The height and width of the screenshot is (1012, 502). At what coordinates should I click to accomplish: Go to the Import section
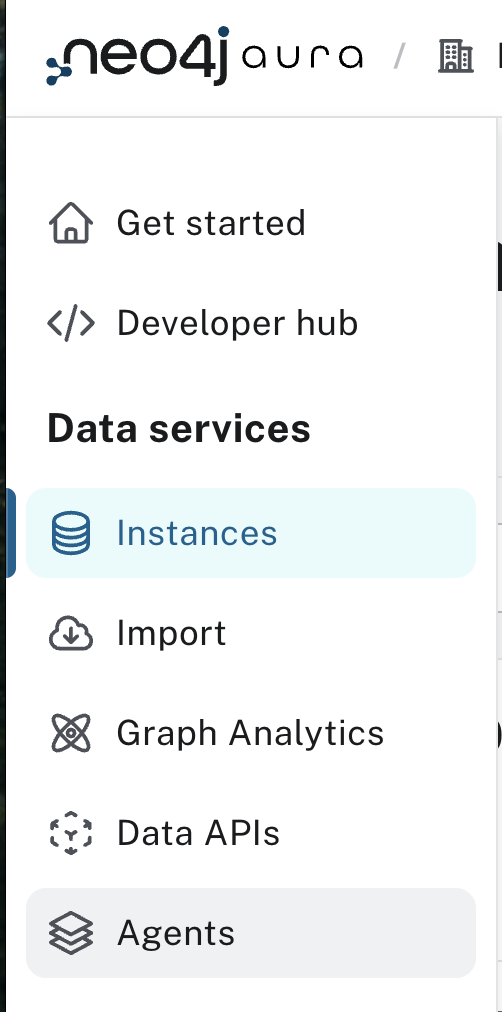point(250,633)
